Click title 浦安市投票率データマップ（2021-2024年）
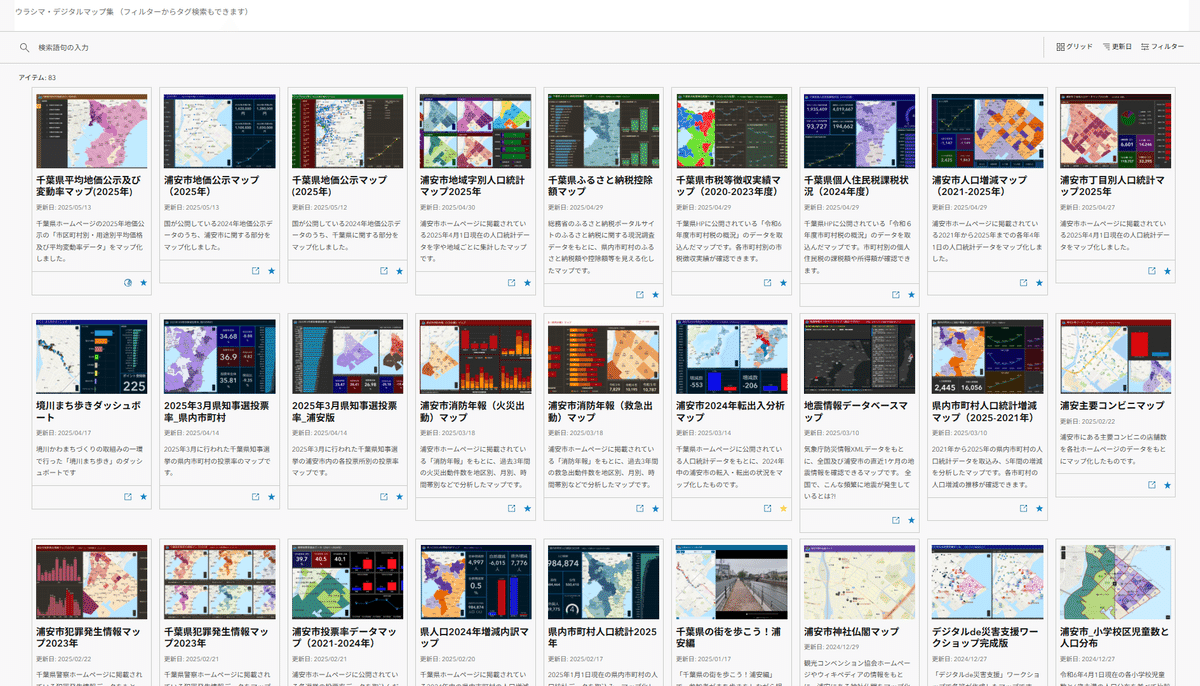This screenshot has height=686, width=1200. coord(346,638)
